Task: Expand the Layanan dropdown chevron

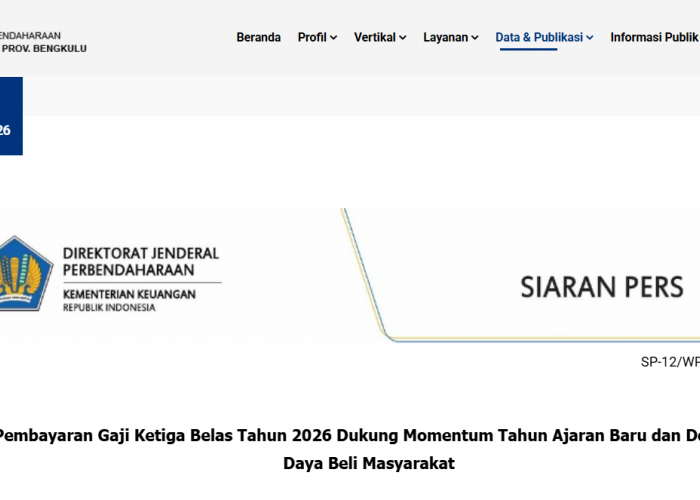Action: 475,38
